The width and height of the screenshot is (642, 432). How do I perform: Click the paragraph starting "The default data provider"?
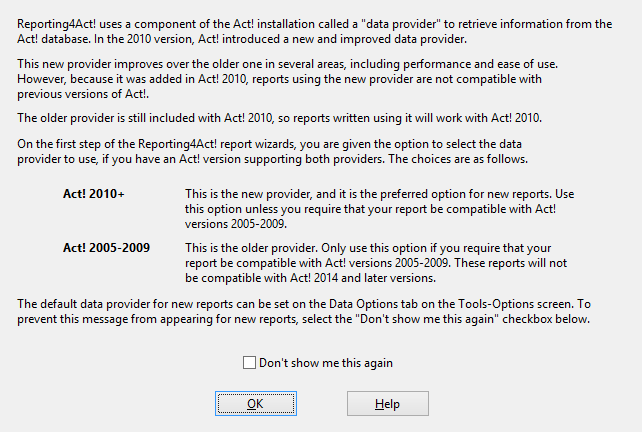(x=304, y=311)
